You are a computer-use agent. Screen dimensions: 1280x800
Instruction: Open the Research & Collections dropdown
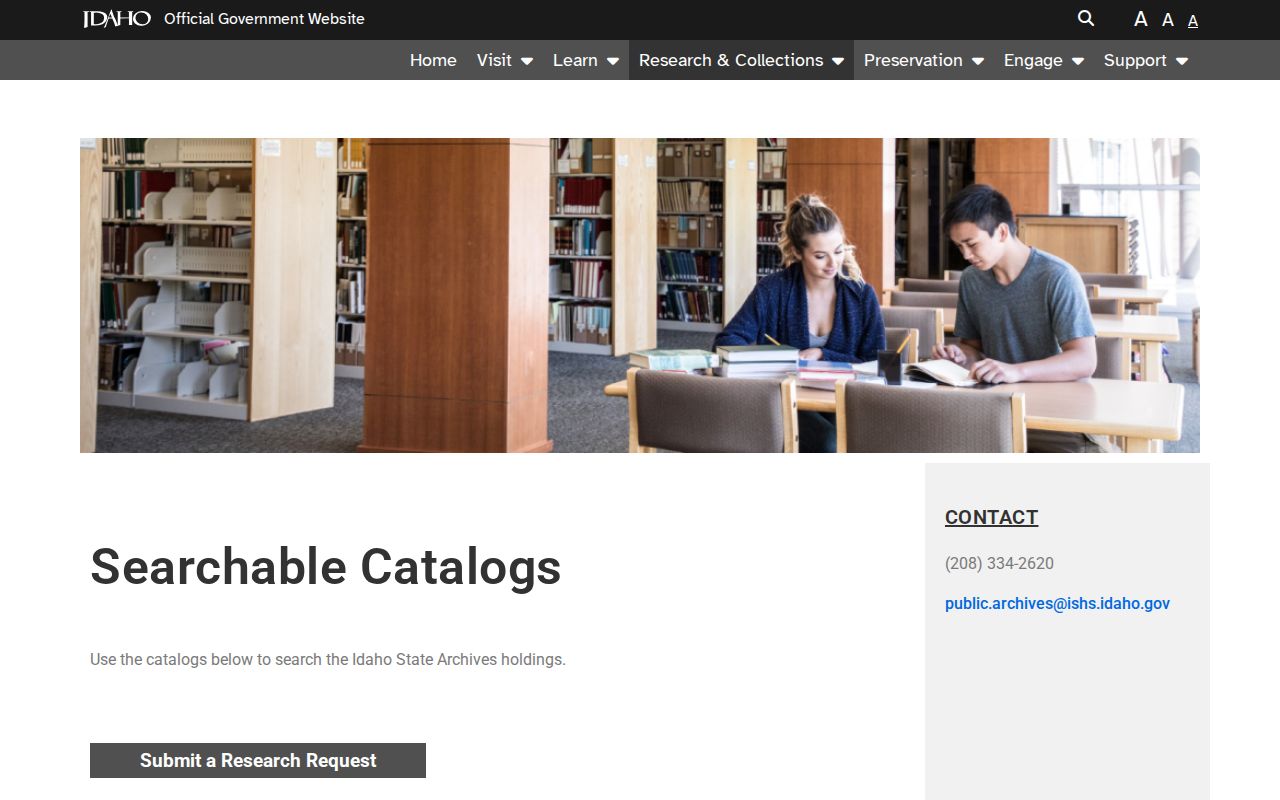click(741, 60)
